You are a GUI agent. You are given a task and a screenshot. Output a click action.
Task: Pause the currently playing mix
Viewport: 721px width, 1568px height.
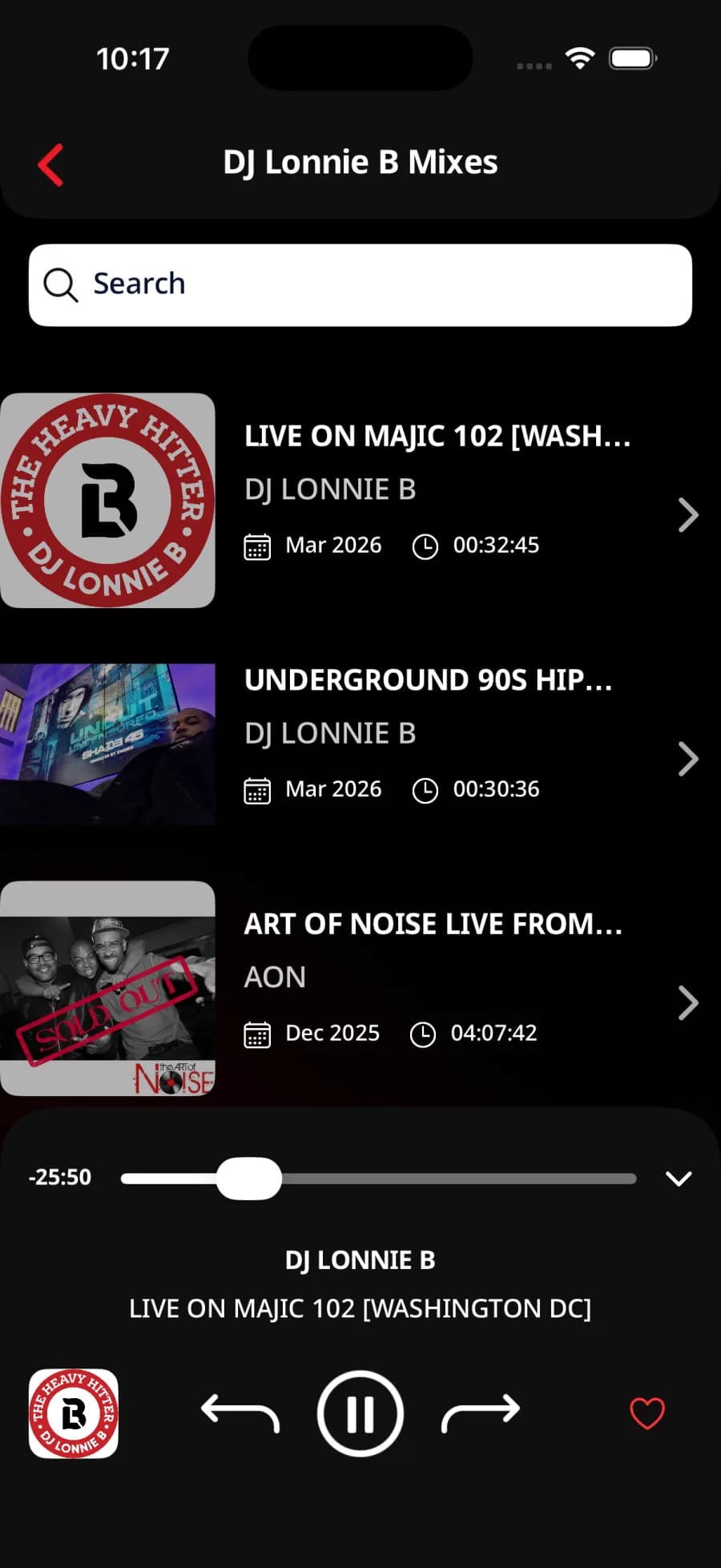pyautogui.click(x=360, y=1413)
